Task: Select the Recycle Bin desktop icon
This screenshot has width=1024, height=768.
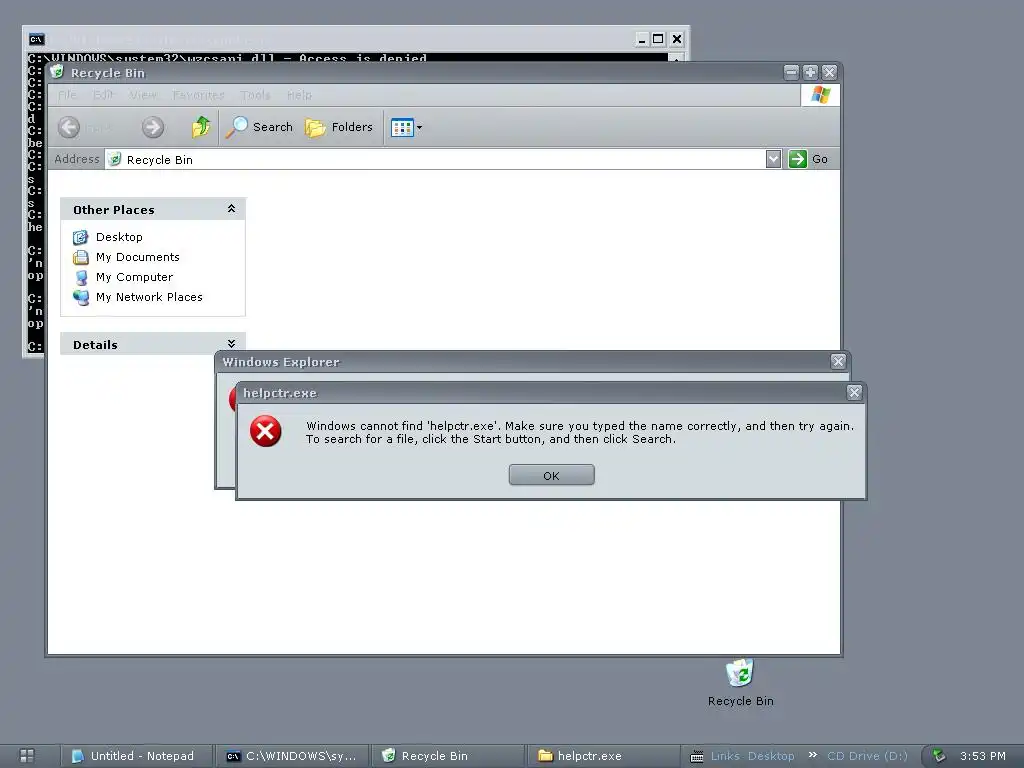Action: [740, 682]
